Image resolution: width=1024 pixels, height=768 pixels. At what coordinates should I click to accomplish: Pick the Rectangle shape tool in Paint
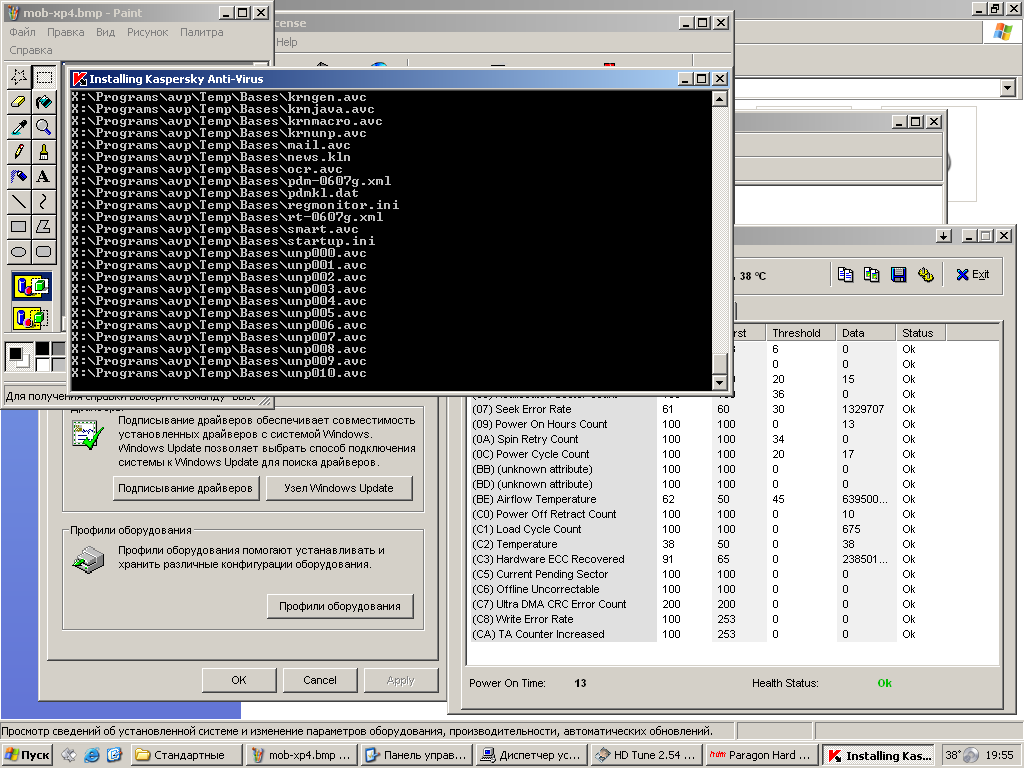coord(19,226)
